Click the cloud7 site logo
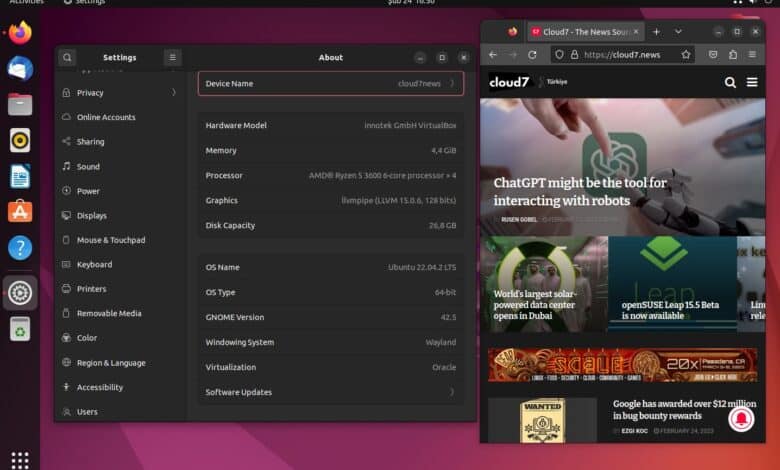Screen dimensions: 780x470 pos(509,82)
